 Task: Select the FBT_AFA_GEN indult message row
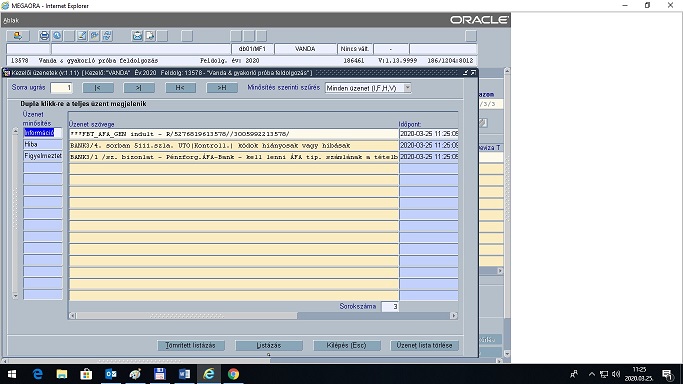(x=233, y=134)
